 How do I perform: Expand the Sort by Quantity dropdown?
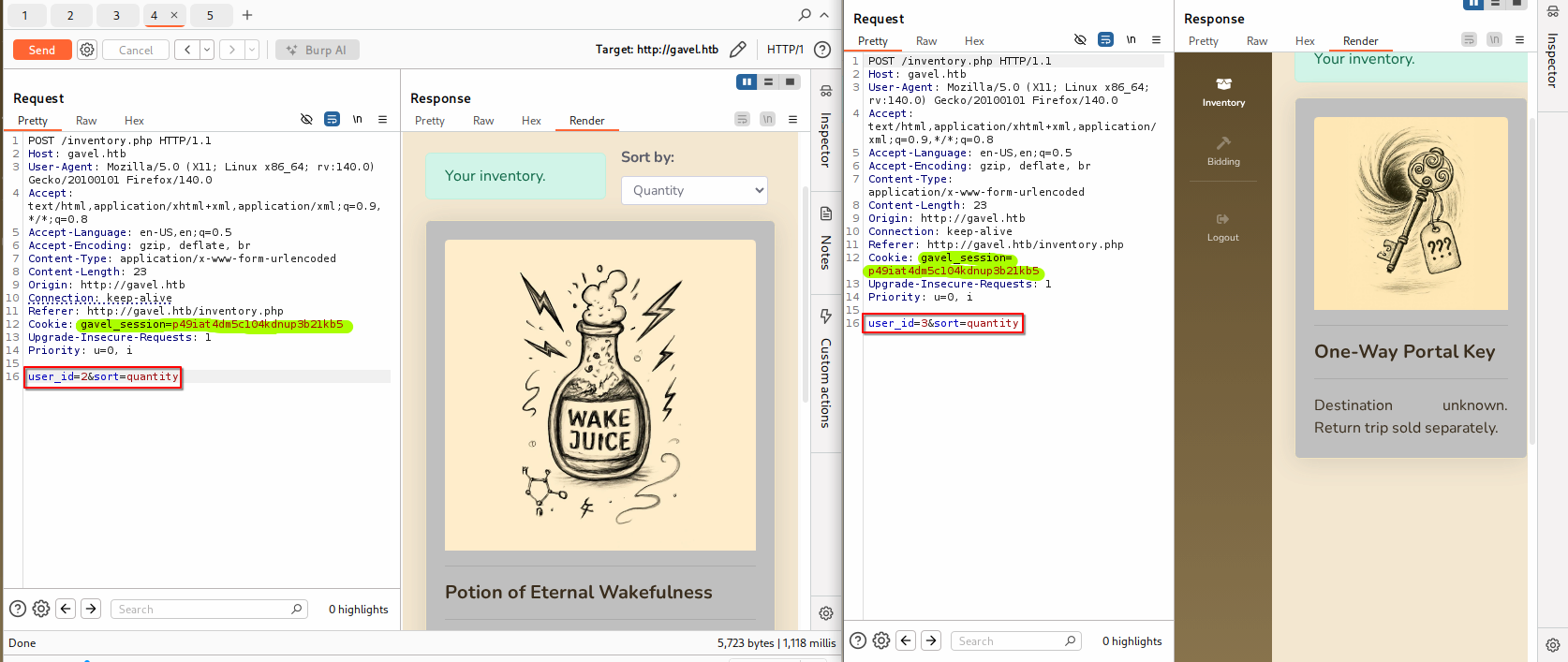(x=694, y=190)
